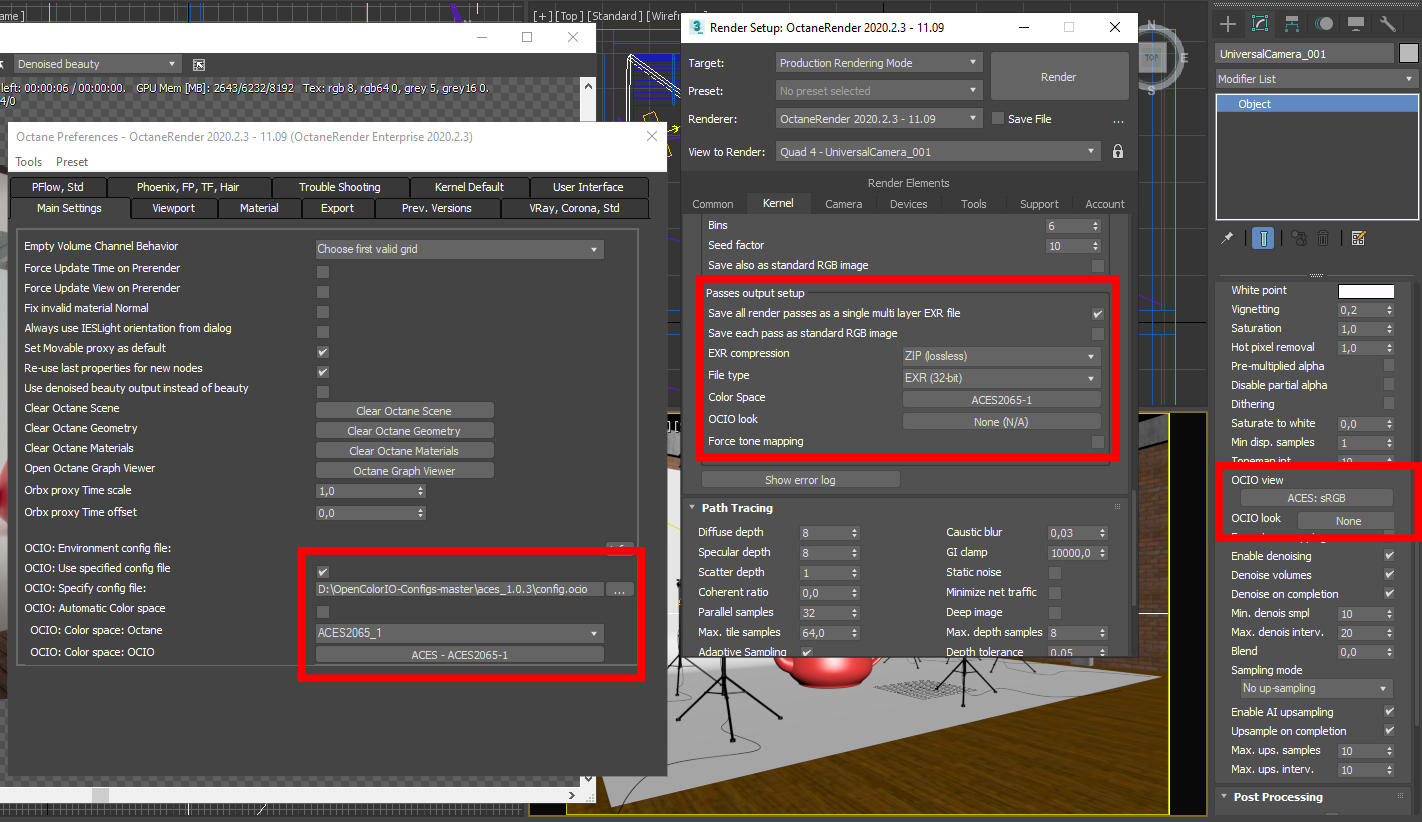Open Empty Volume Channel Behavior dropdown
The height and width of the screenshot is (822, 1422).
point(459,249)
